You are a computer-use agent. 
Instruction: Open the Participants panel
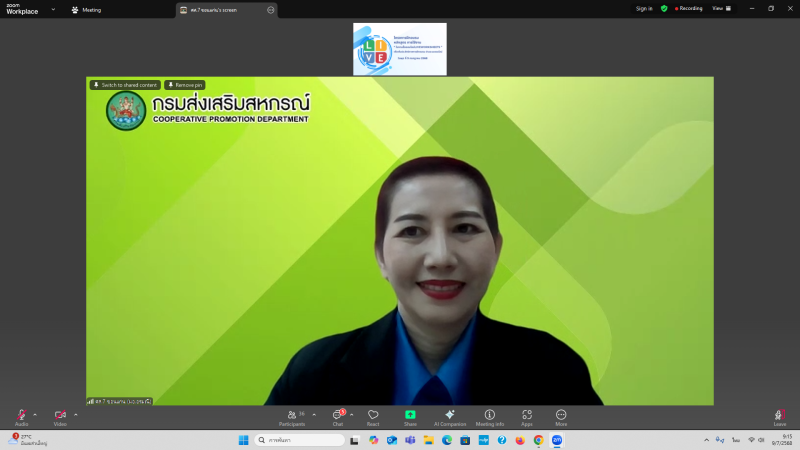[x=292, y=416]
